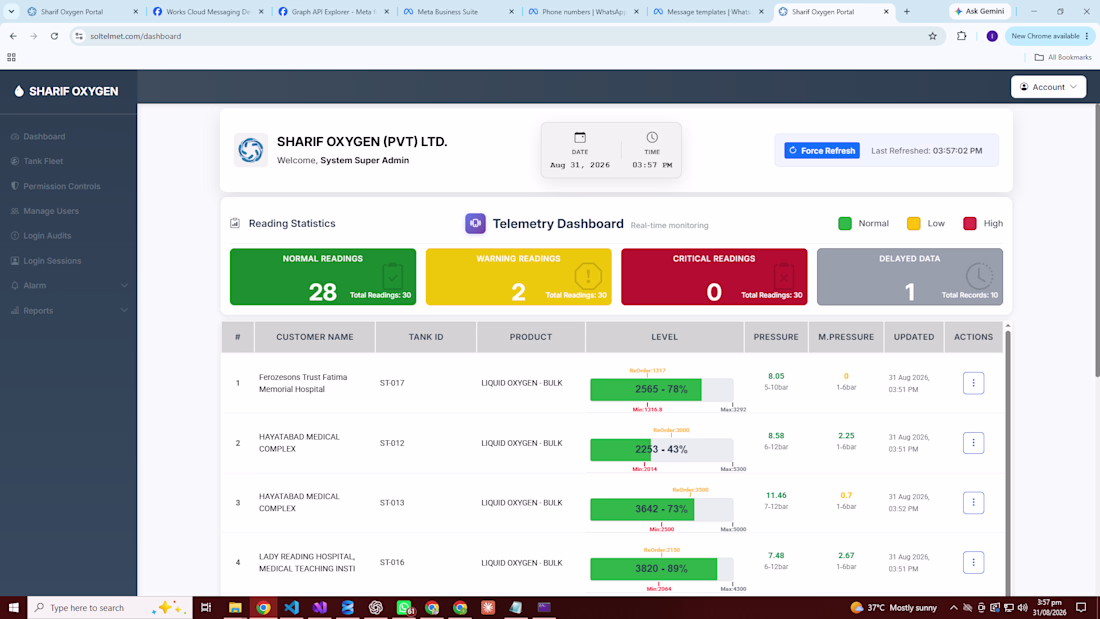The width and height of the screenshot is (1100, 619).
Task: Open Login Sessions page
Action: point(46,260)
